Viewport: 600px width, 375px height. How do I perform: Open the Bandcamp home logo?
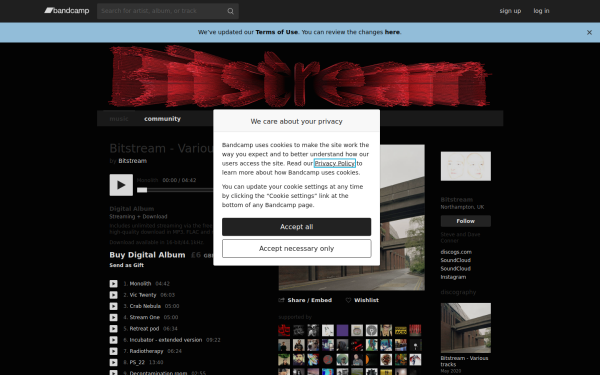[x=67, y=11]
